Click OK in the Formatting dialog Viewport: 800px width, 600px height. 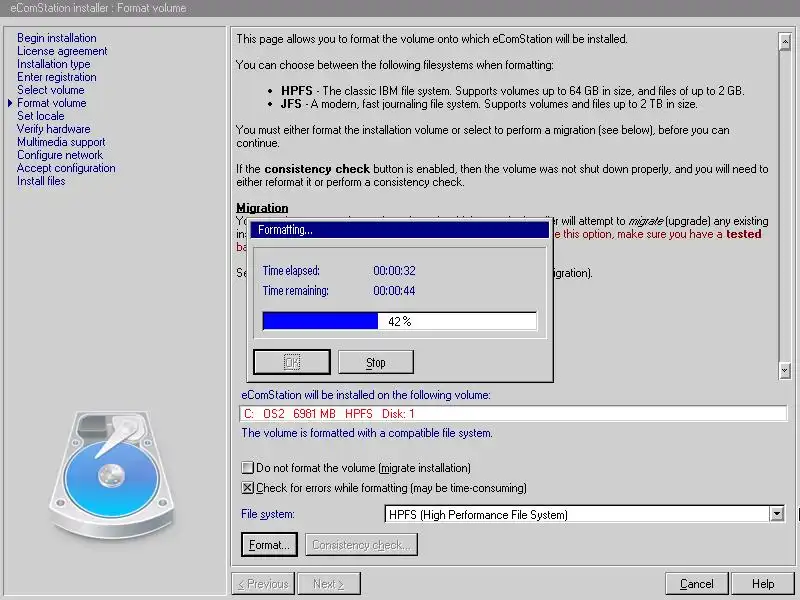[292, 362]
